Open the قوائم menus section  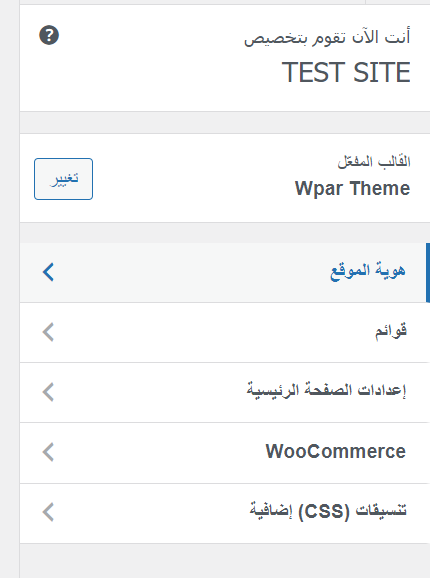click(225, 332)
